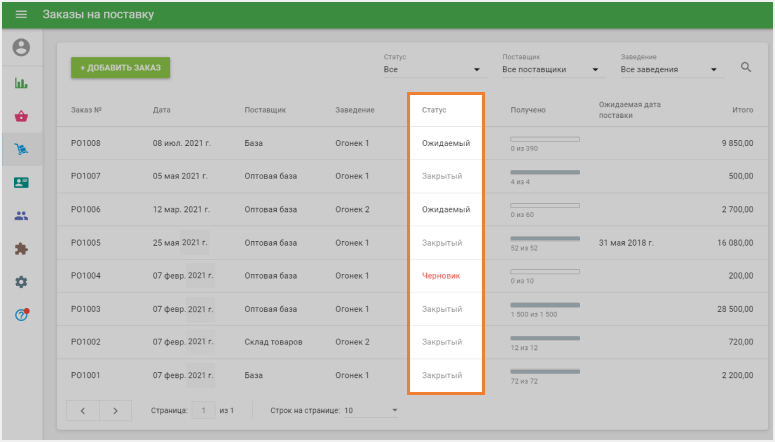Open the pink shopping basket icon

point(21,116)
